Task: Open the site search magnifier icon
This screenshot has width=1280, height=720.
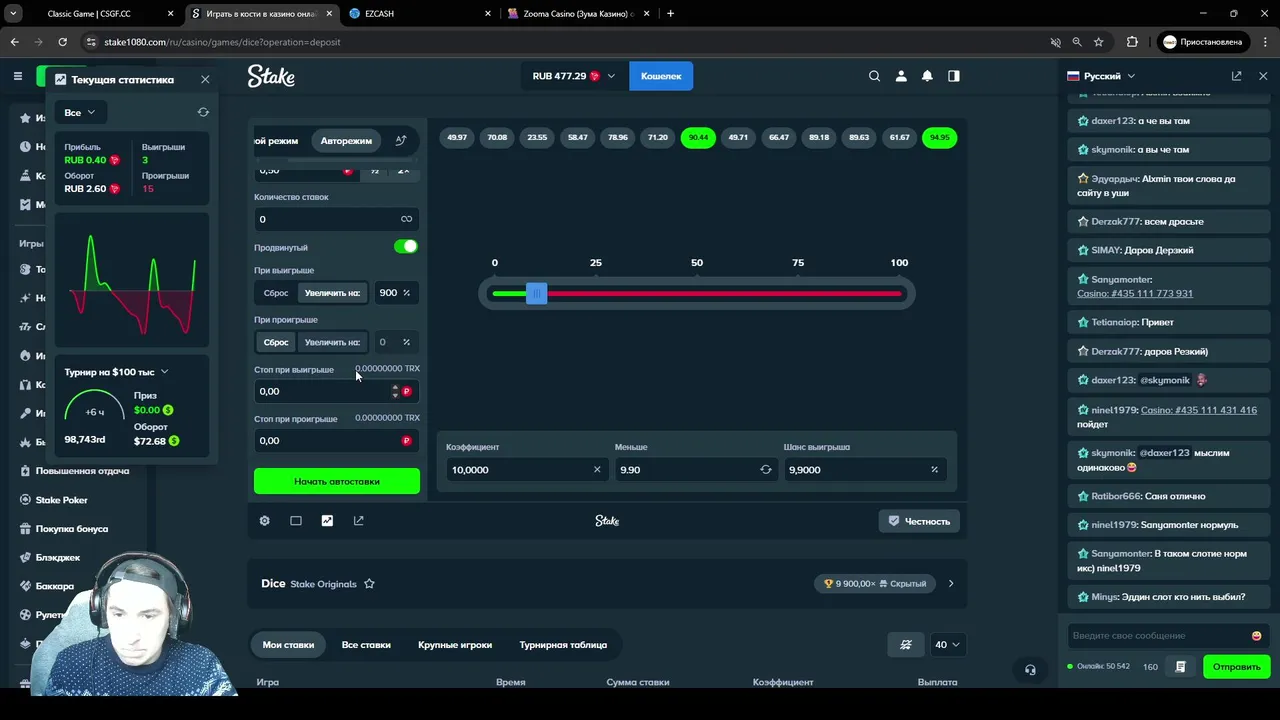Action: [874, 76]
